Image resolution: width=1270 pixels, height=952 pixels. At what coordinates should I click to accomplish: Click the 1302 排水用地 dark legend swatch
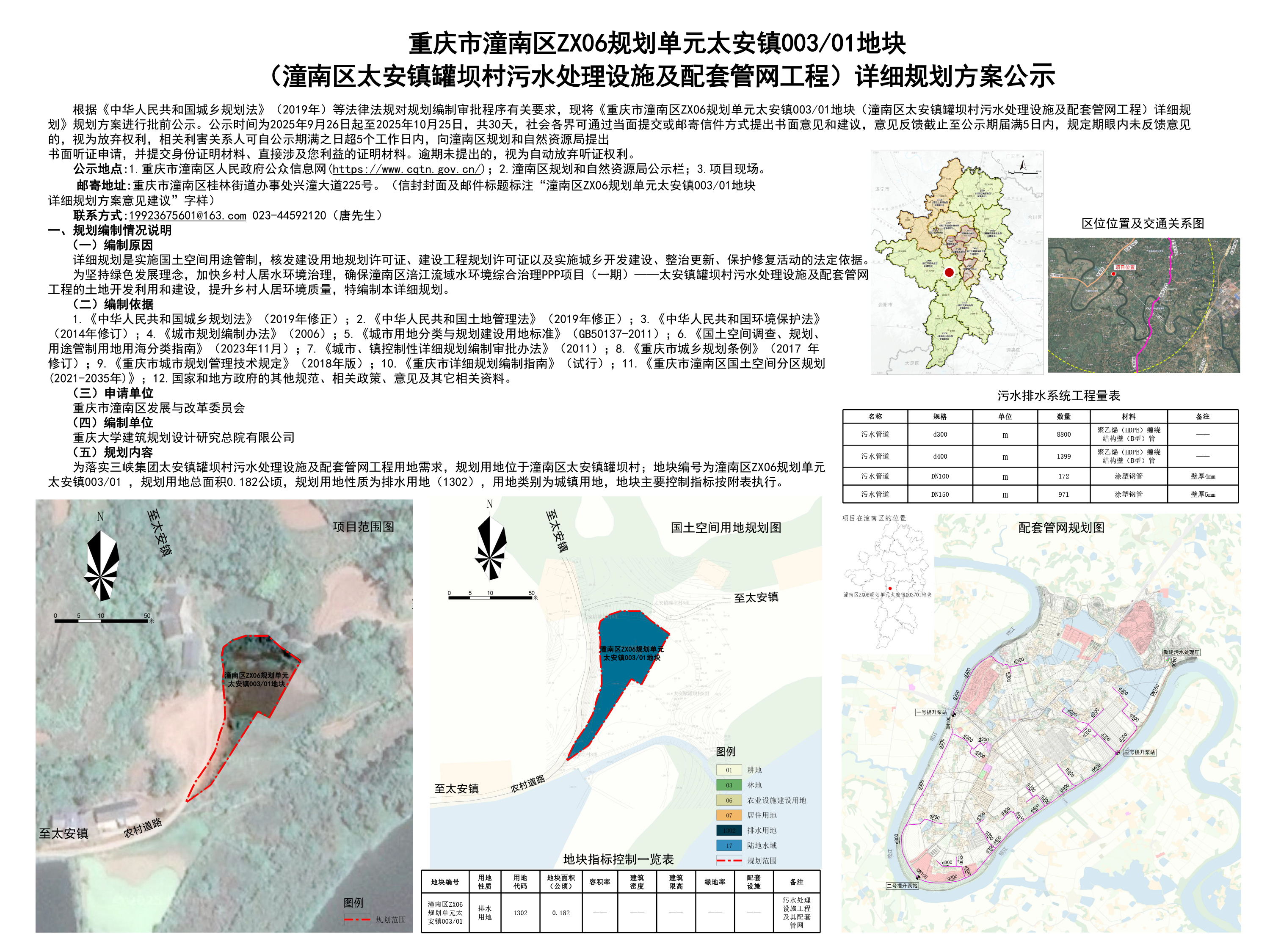point(729,830)
